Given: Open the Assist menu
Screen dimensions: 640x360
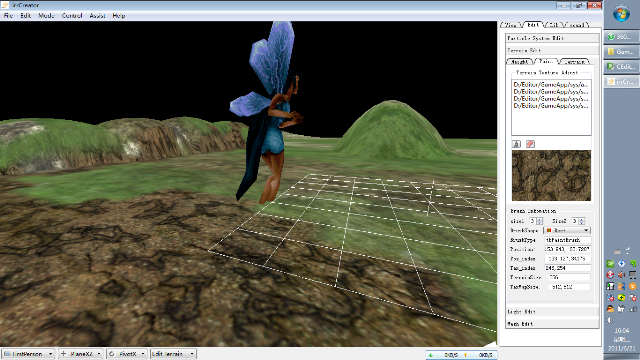Looking at the screenshot, I should pos(97,16).
